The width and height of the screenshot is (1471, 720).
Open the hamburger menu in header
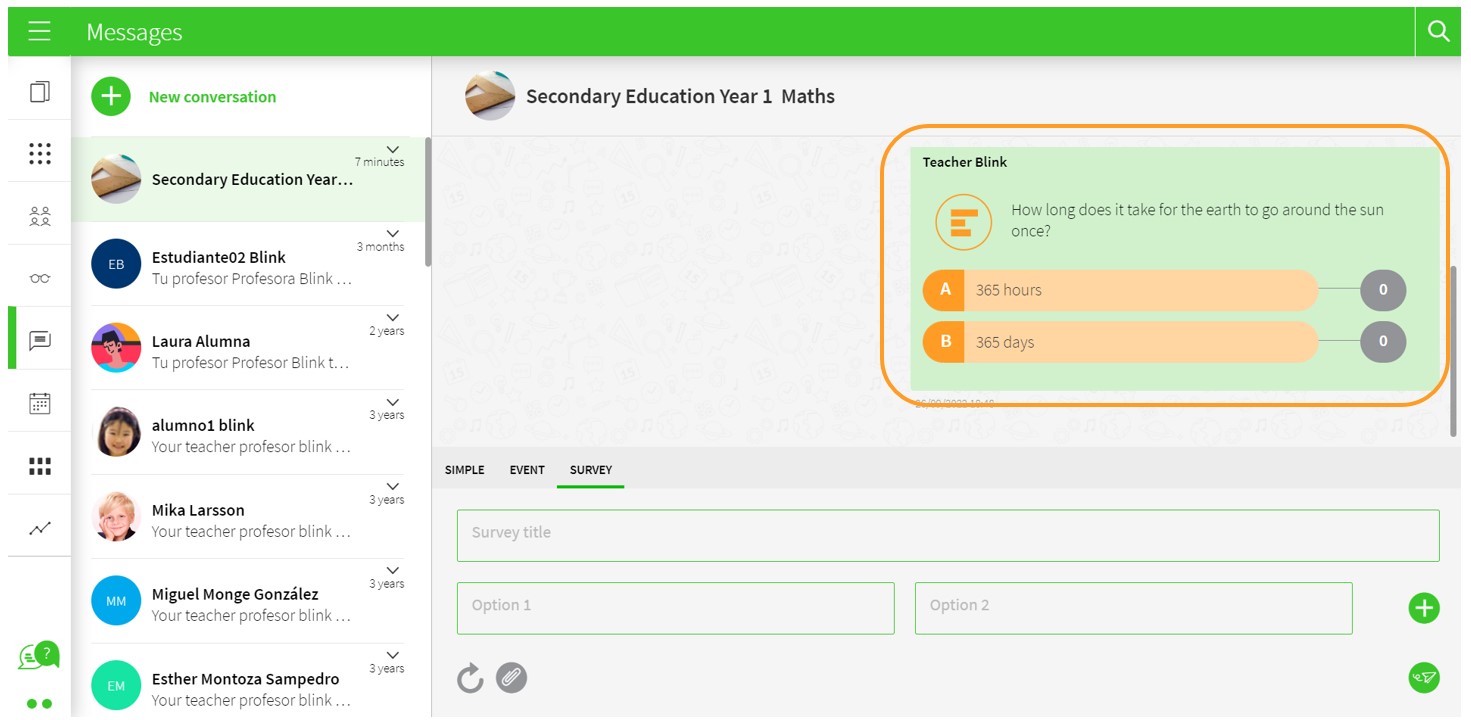click(x=39, y=32)
